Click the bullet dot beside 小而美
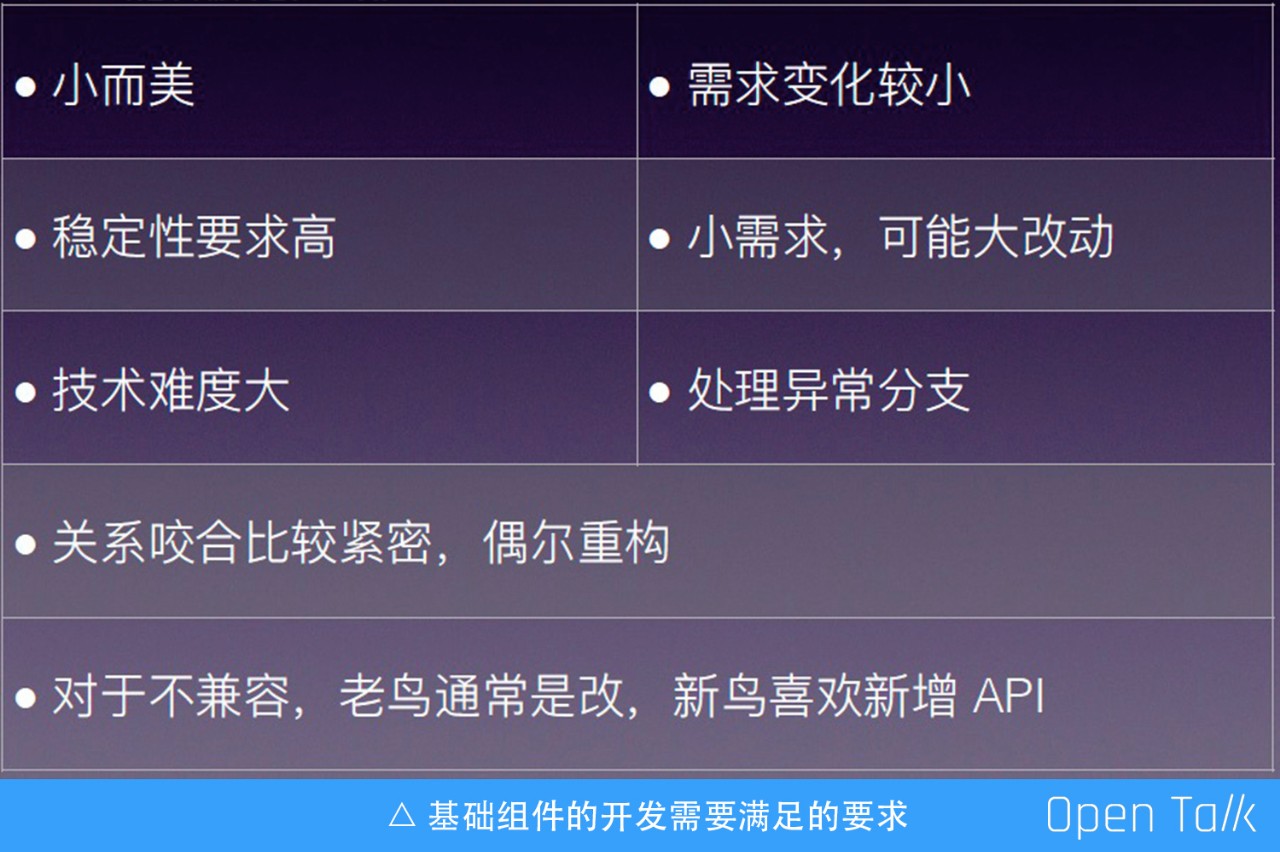This screenshot has height=852, width=1280. coord(26,87)
